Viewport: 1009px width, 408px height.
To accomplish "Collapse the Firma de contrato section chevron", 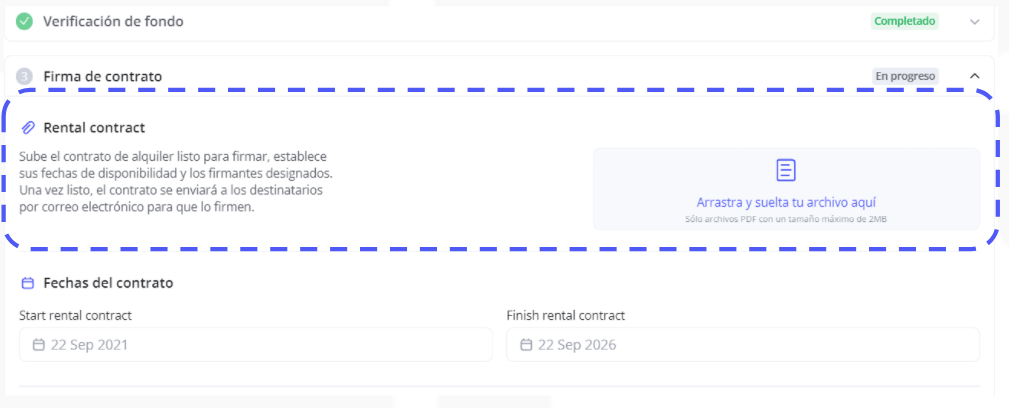I will click(x=975, y=76).
